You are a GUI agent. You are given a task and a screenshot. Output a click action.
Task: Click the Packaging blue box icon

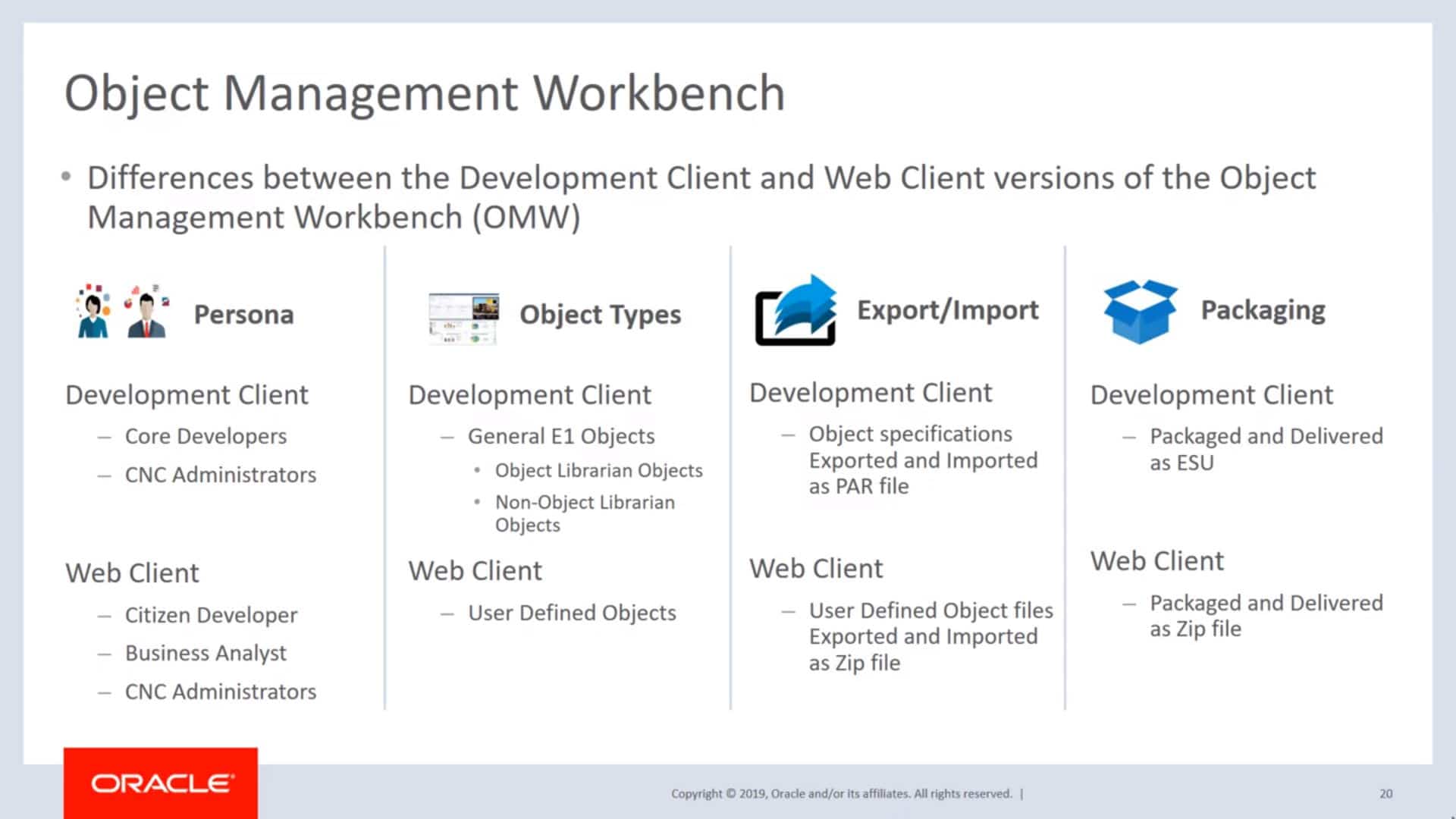tap(1141, 309)
